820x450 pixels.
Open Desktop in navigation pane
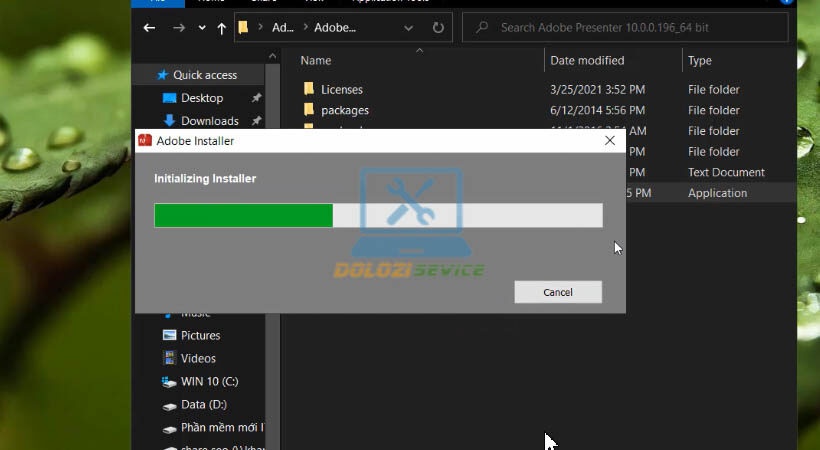202,98
